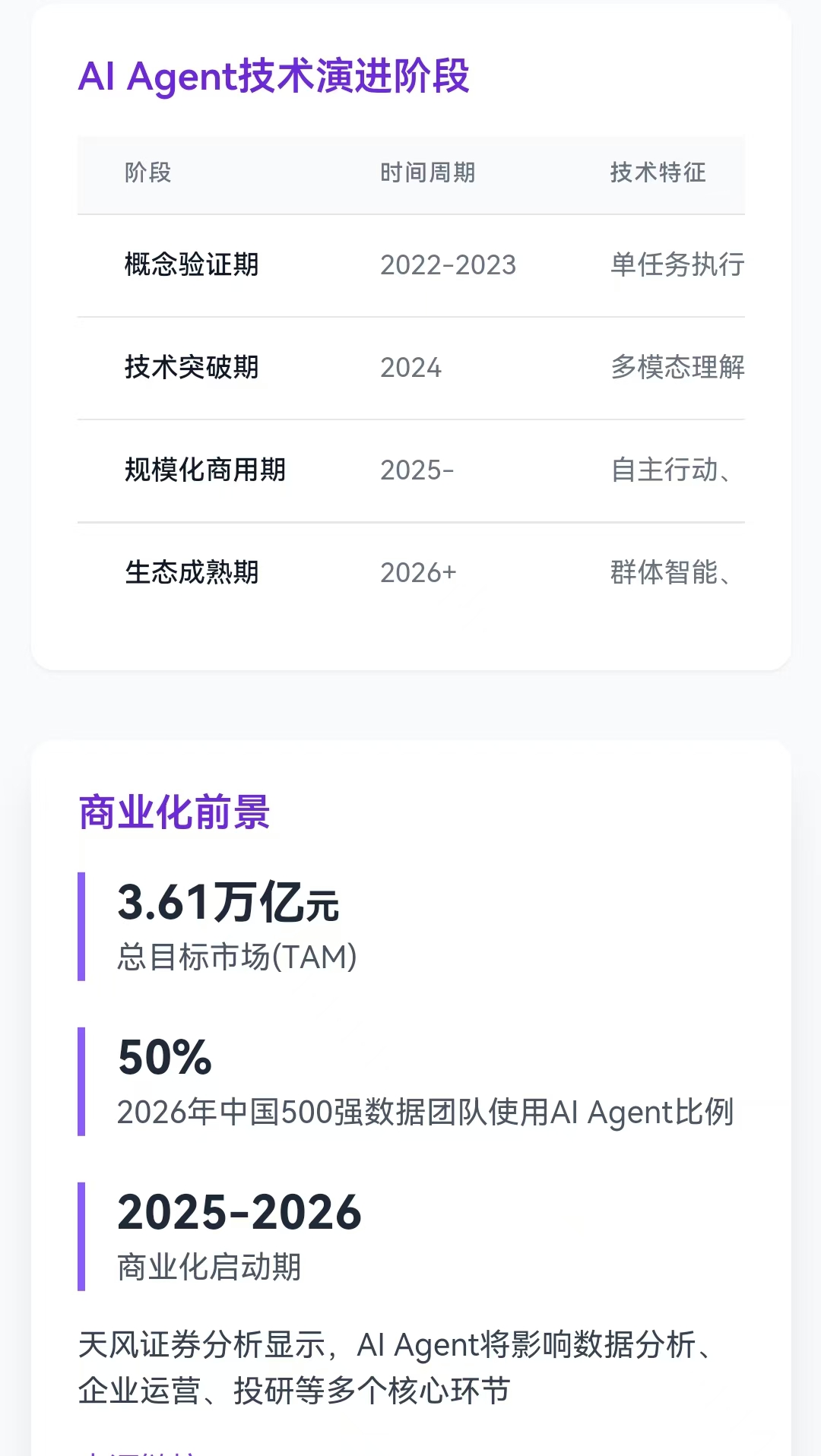Screen dimensions: 821x1456
Task: Select the '规模化商用期' row label
Action: pyautogui.click(x=205, y=470)
